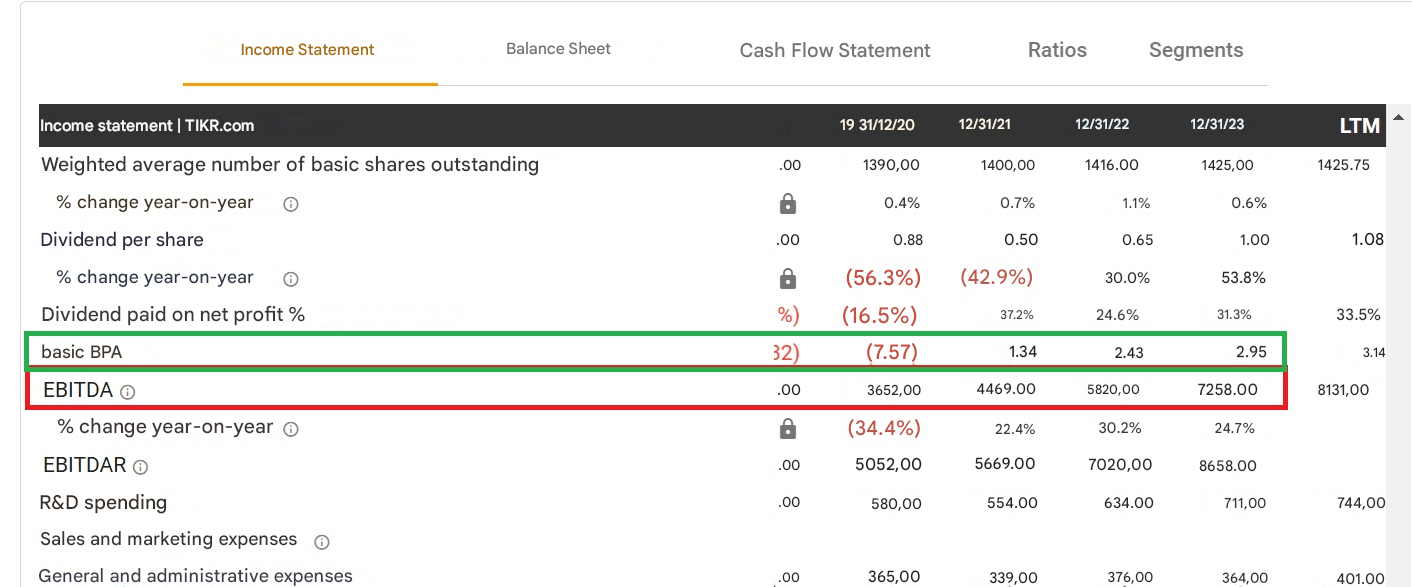Click the 12/31/23 column header

[1217, 125]
